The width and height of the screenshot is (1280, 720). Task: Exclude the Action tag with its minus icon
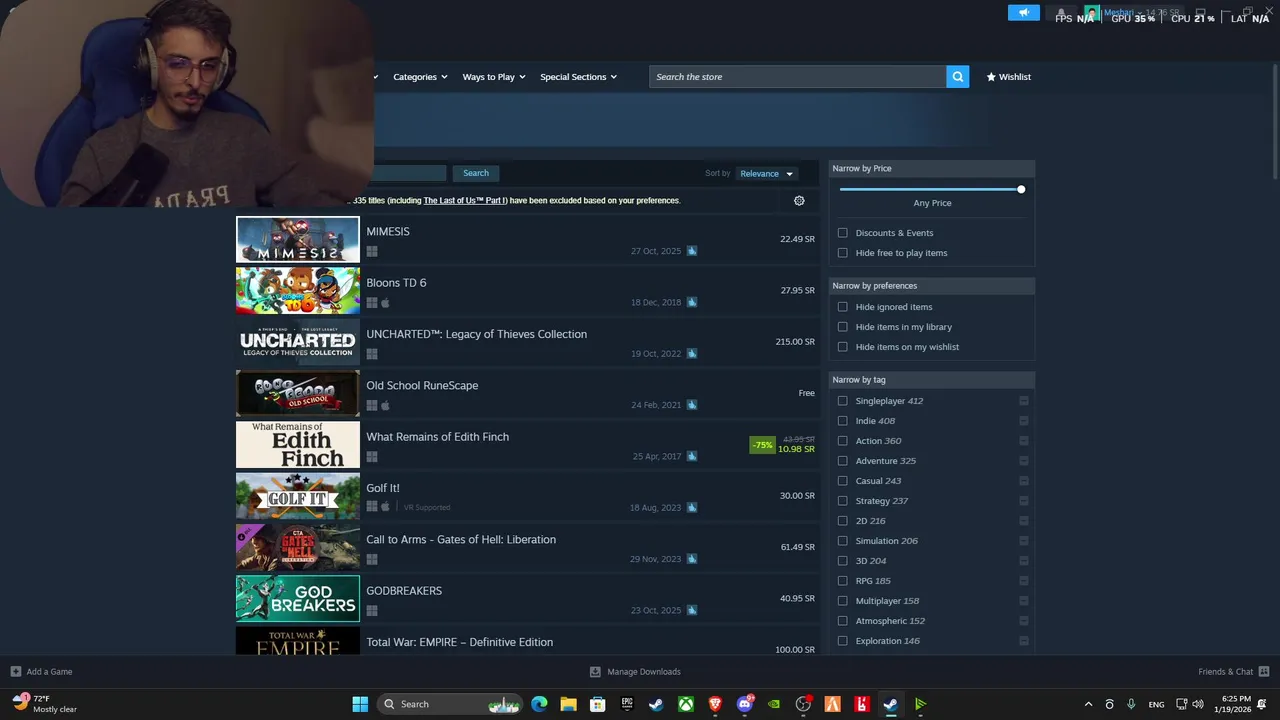(x=1023, y=441)
